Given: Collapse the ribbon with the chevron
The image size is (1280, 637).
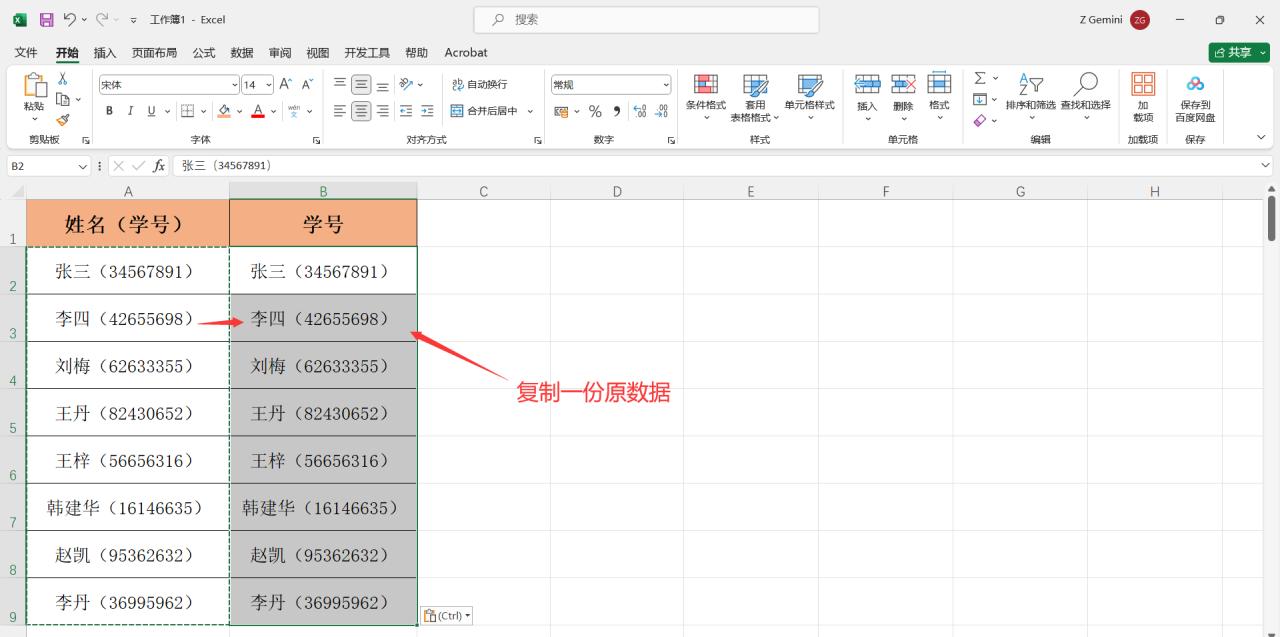Looking at the screenshot, I should point(1261,138).
